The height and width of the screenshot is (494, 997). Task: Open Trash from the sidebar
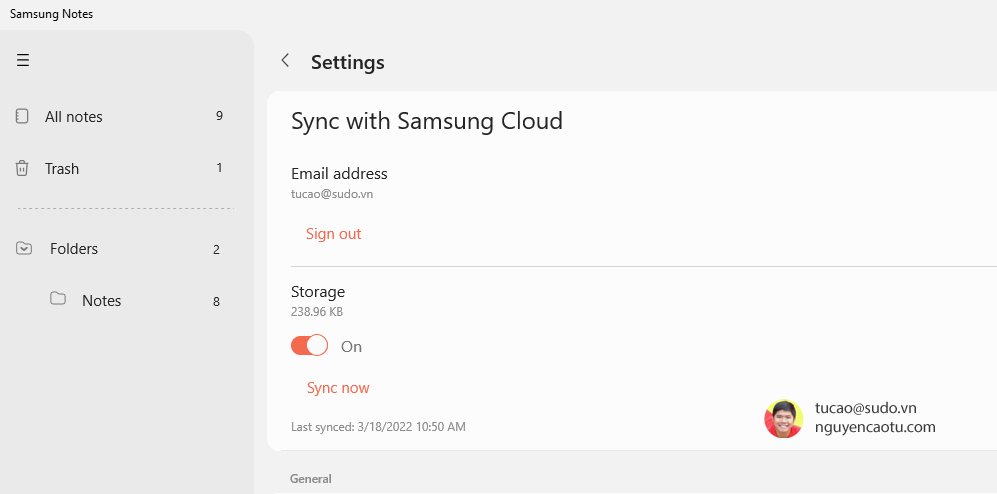coord(62,169)
